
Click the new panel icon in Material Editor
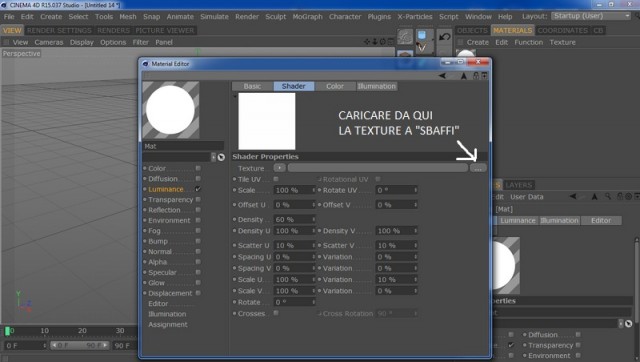[484, 76]
